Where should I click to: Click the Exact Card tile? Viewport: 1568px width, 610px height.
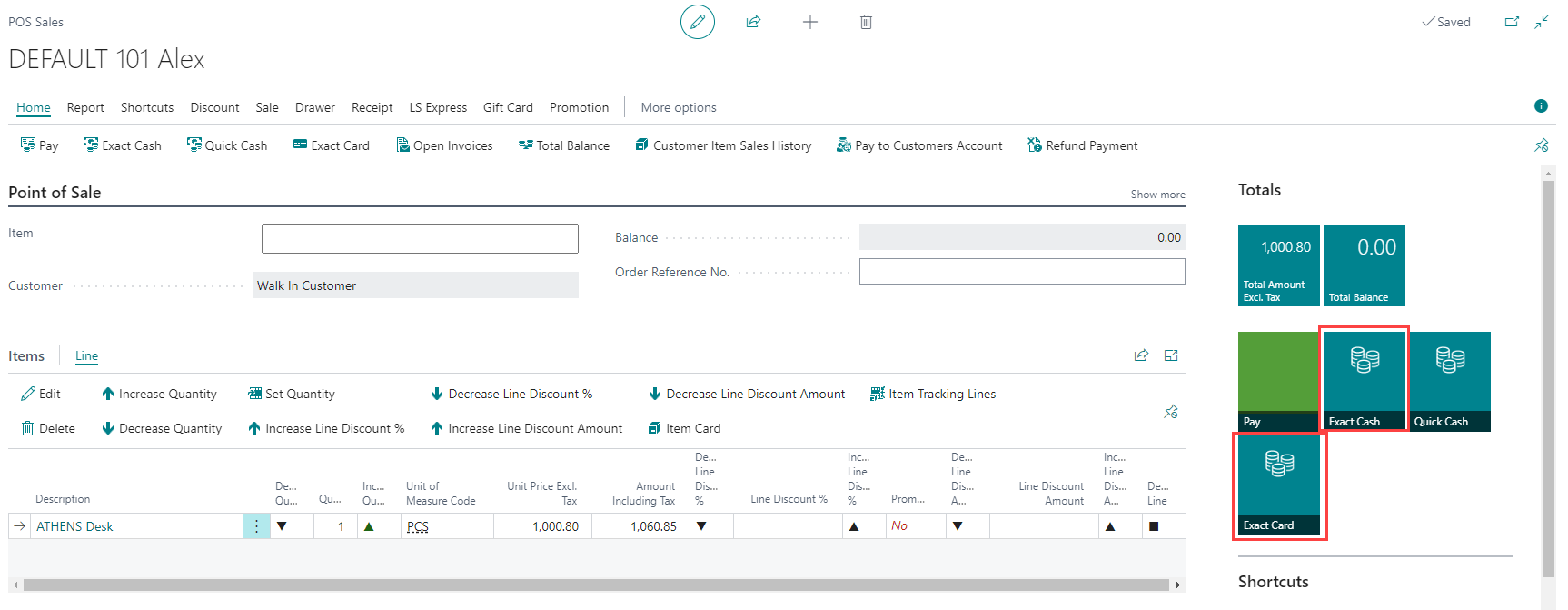click(x=1279, y=484)
